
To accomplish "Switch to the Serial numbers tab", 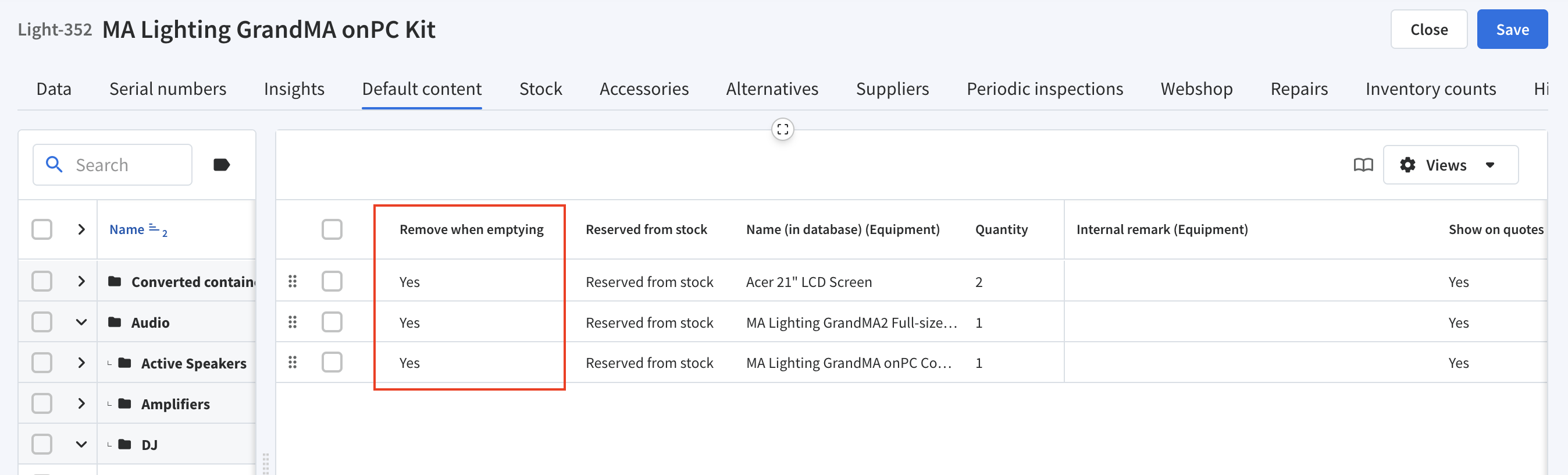I will point(168,89).
